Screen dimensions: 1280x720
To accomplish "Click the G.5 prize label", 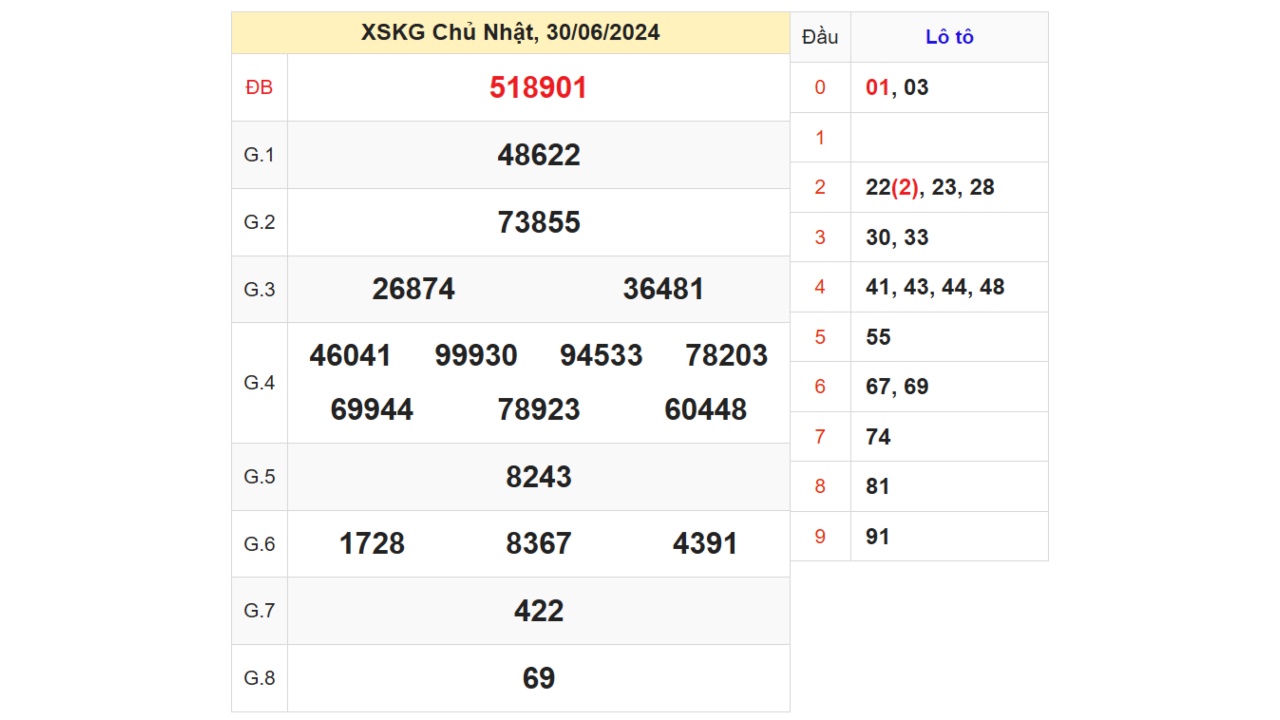I will pos(259,477).
